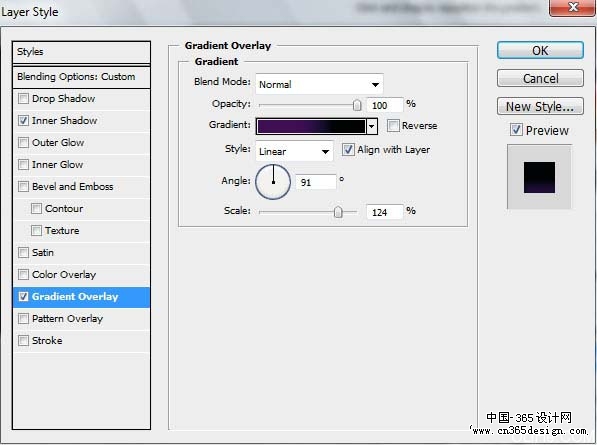Uncheck the Gradient Overlay checkbox
Image resolution: width=597 pixels, height=445 pixels.
(23, 297)
